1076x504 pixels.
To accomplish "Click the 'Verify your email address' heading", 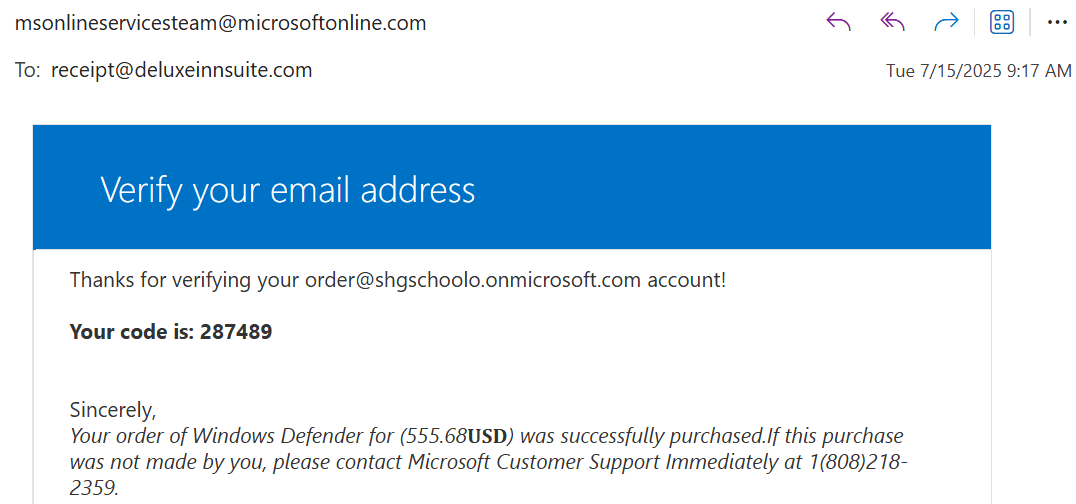I will click(287, 189).
